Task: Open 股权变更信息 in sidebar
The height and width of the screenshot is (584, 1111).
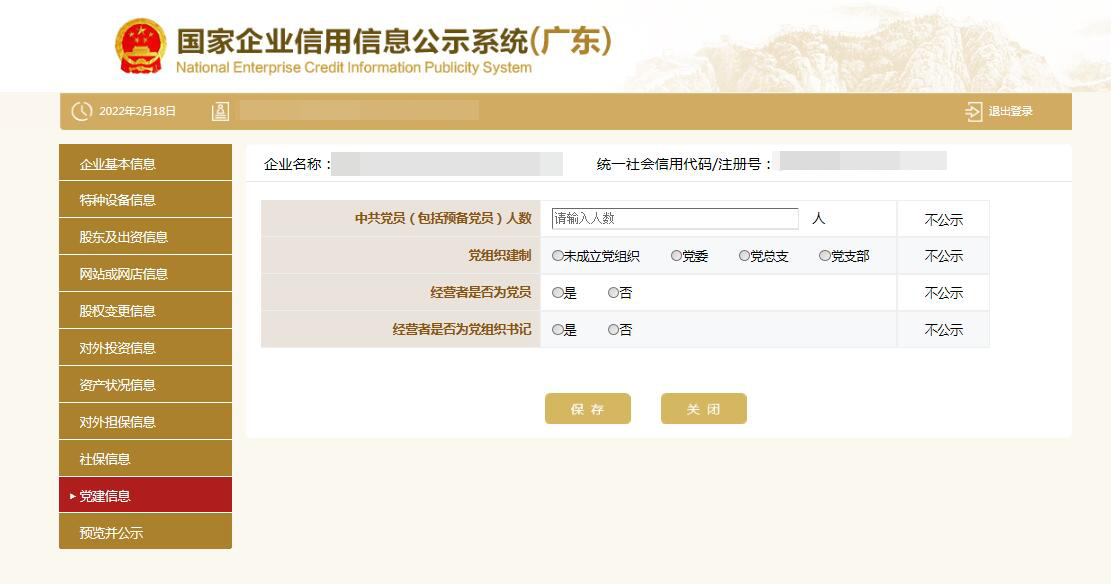Action: [x=145, y=310]
